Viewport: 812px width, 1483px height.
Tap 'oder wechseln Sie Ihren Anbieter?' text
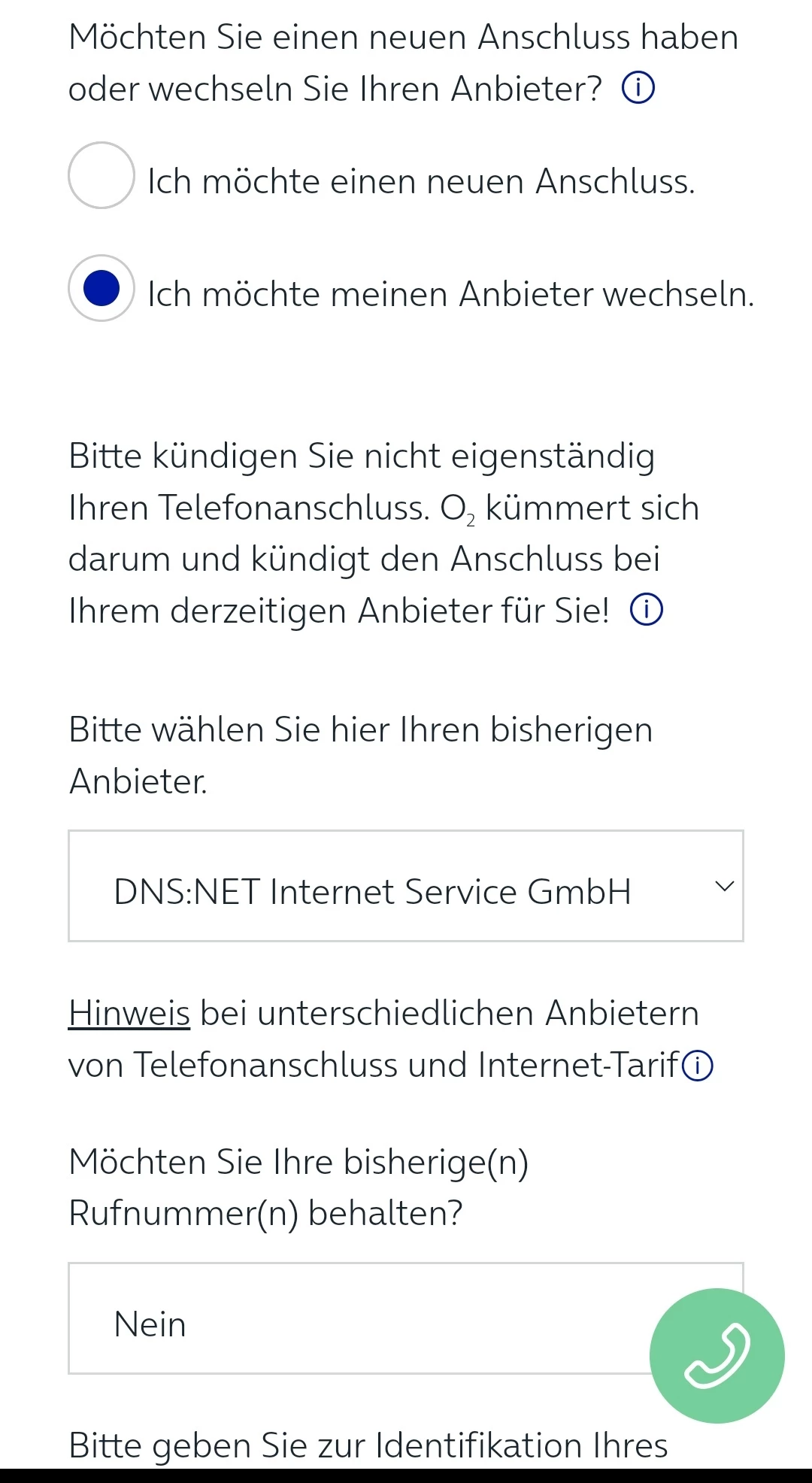335,89
